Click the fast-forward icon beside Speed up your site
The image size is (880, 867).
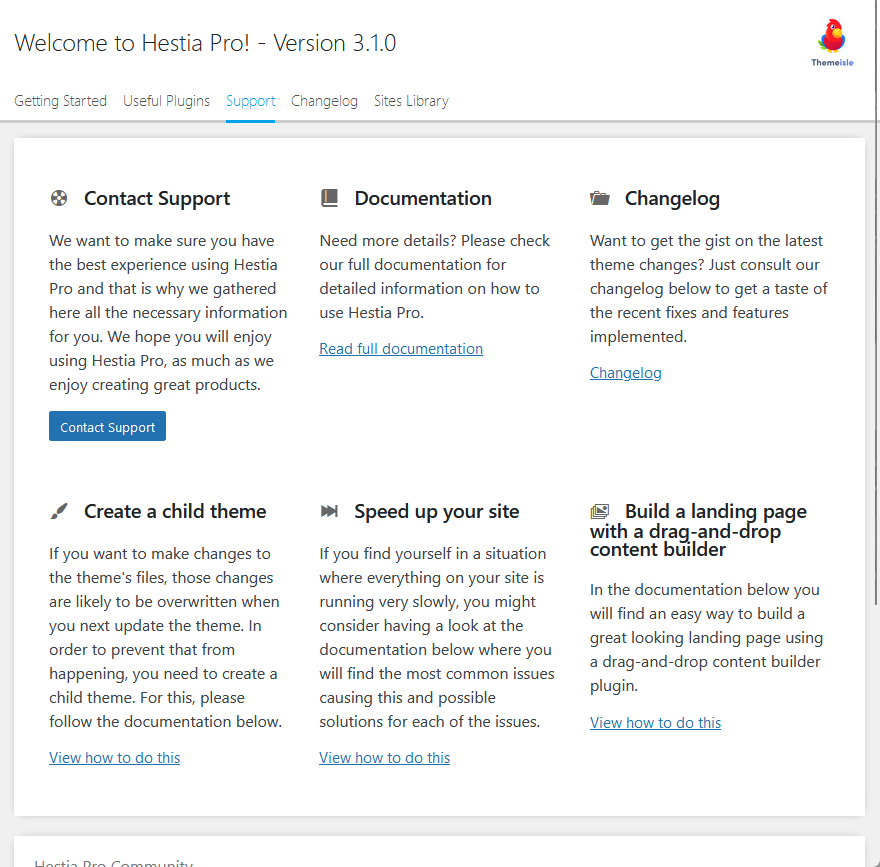pos(329,511)
